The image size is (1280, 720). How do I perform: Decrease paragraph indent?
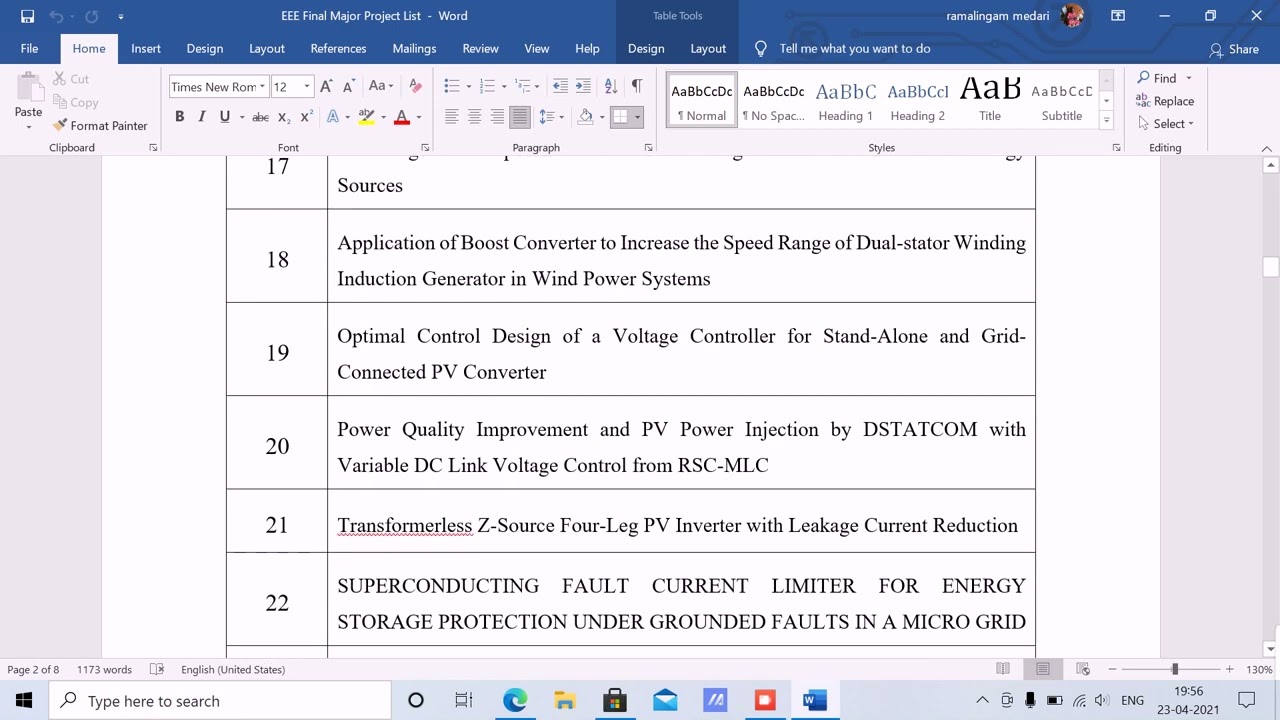pos(560,86)
